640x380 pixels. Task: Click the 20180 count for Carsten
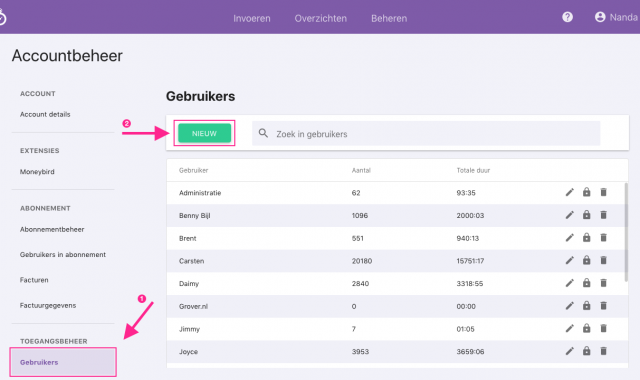tap(362, 261)
